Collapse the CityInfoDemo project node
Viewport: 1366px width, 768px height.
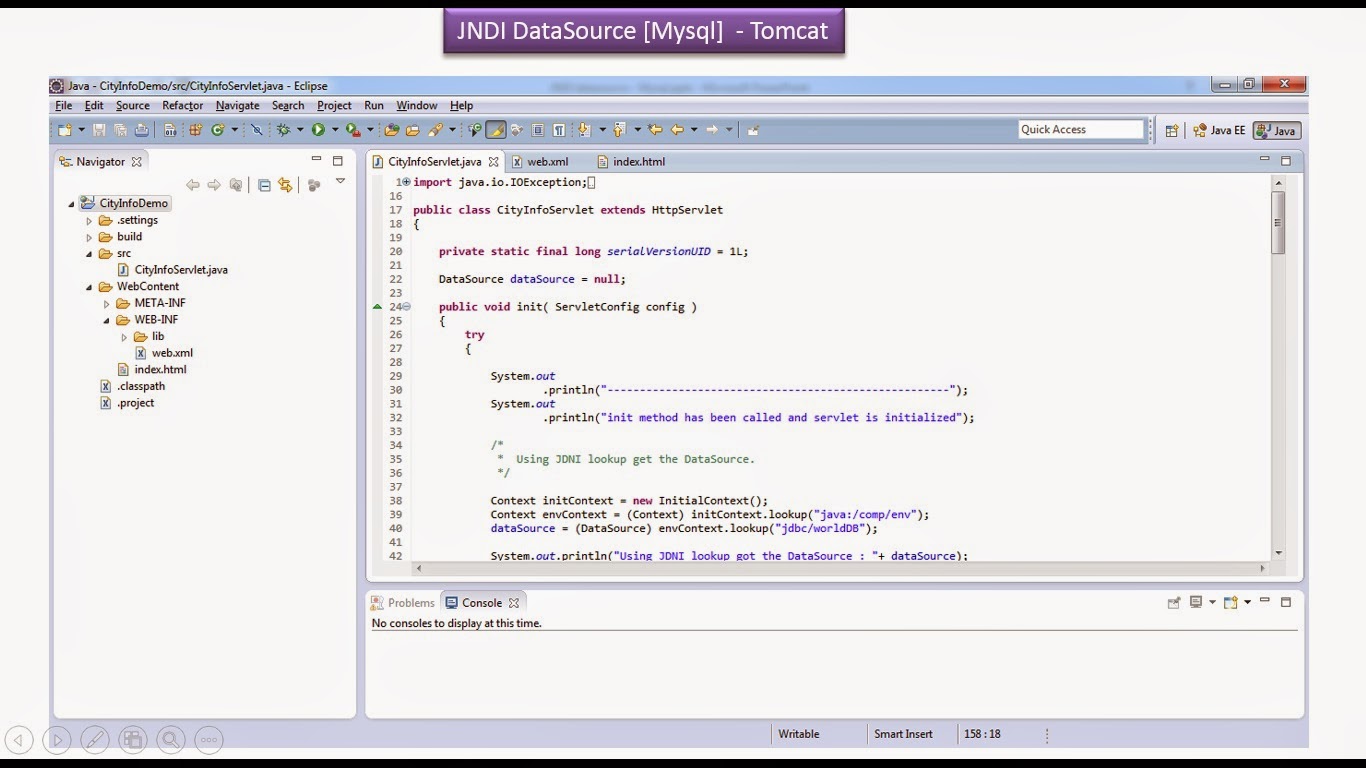coord(71,204)
